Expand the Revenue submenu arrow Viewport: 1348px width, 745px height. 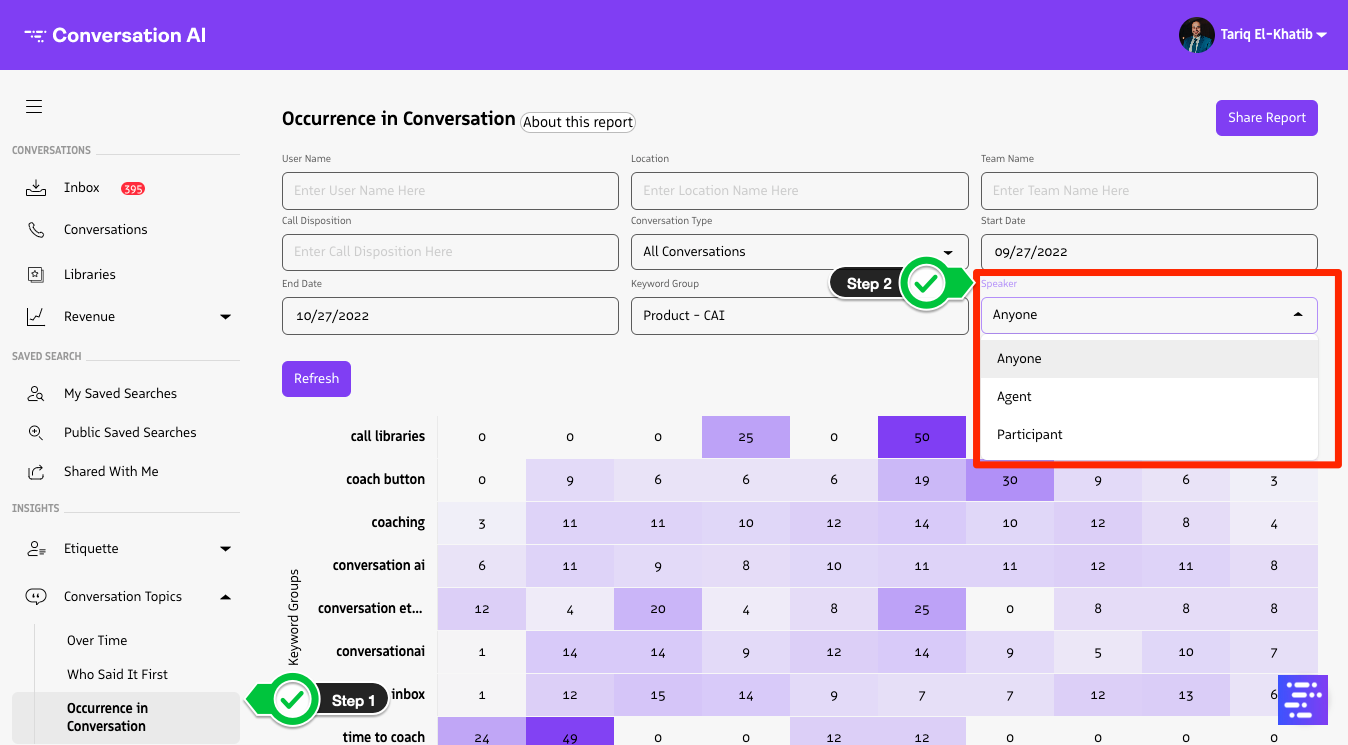point(225,317)
